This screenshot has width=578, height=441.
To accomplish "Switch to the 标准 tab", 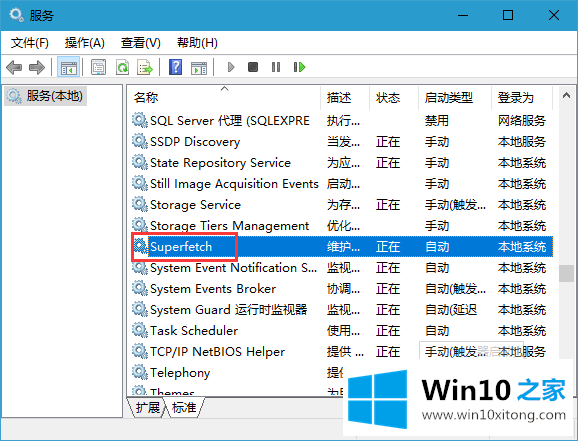I will coord(184,407).
